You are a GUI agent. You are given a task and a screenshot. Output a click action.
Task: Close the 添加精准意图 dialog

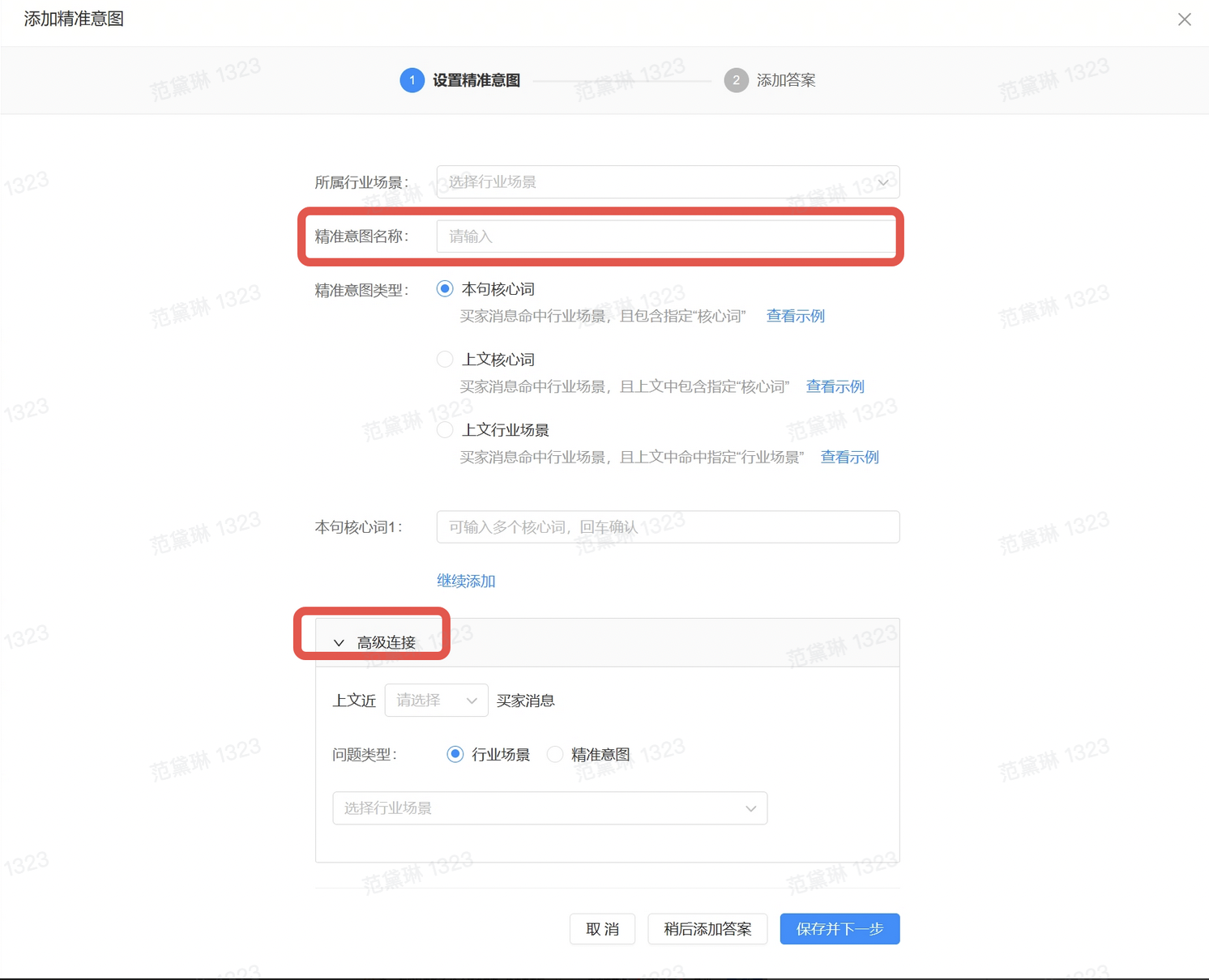[1184, 19]
